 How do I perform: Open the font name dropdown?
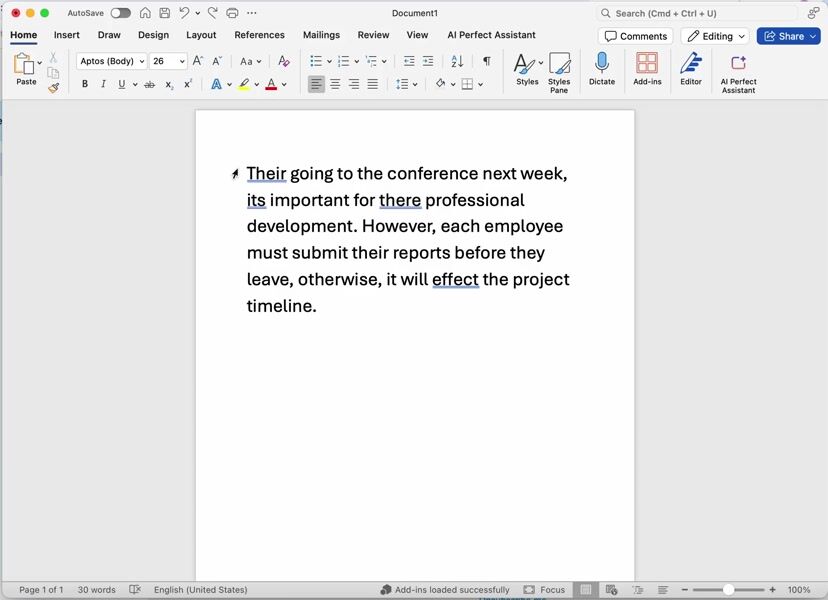pyautogui.click(x=142, y=61)
